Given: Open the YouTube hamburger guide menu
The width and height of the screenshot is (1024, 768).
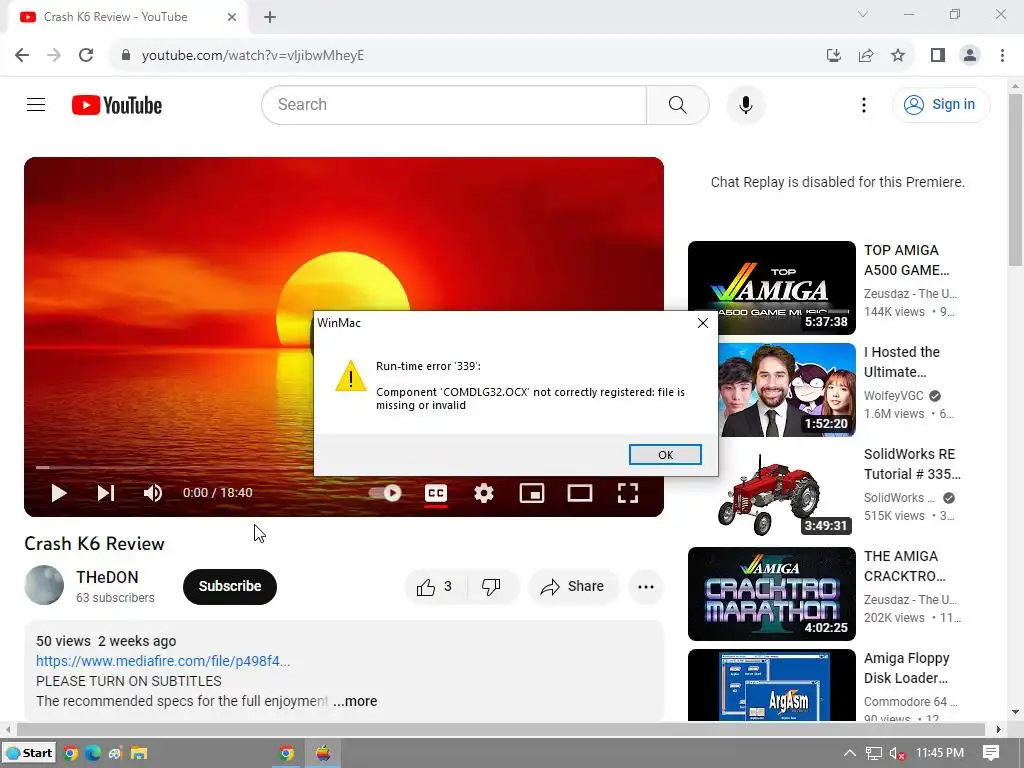Looking at the screenshot, I should coord(36,104).
